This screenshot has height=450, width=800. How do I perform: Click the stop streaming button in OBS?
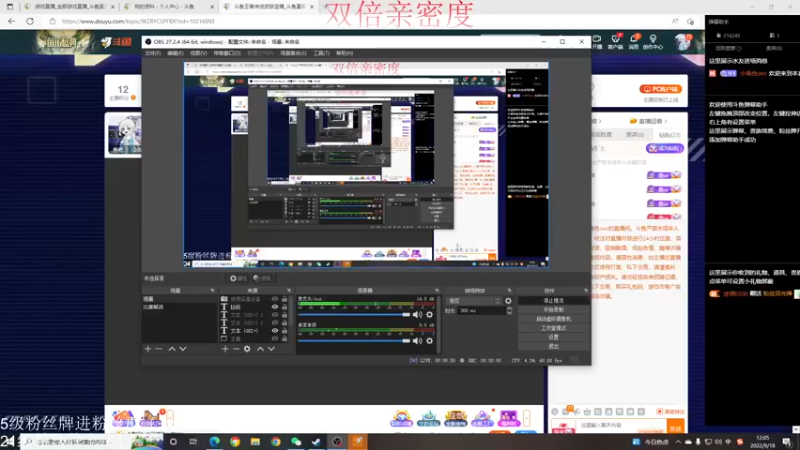(x=554, y=301)
